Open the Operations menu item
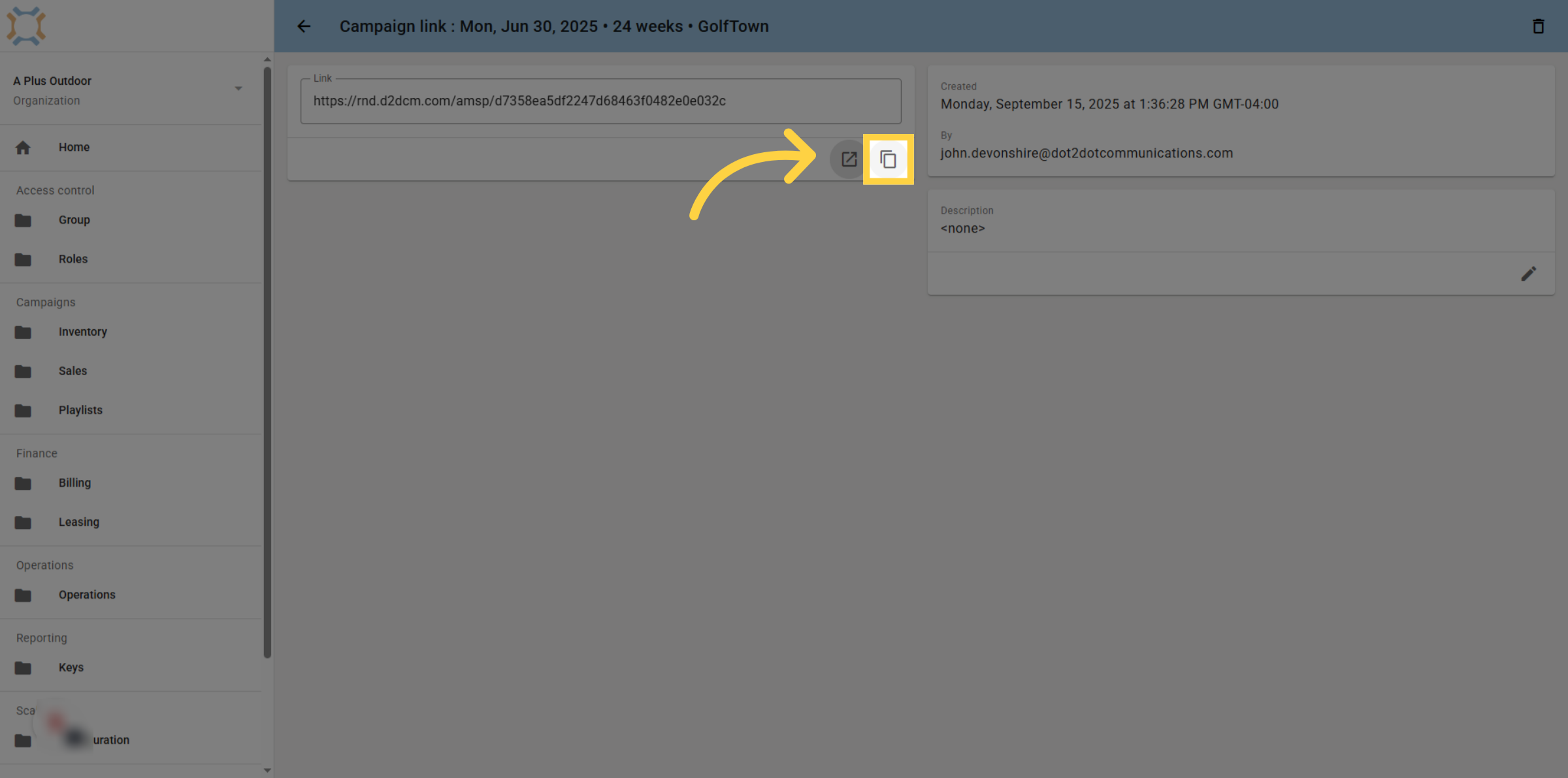This screenshot has height=778, width=1568. click(x=131, y=595)
